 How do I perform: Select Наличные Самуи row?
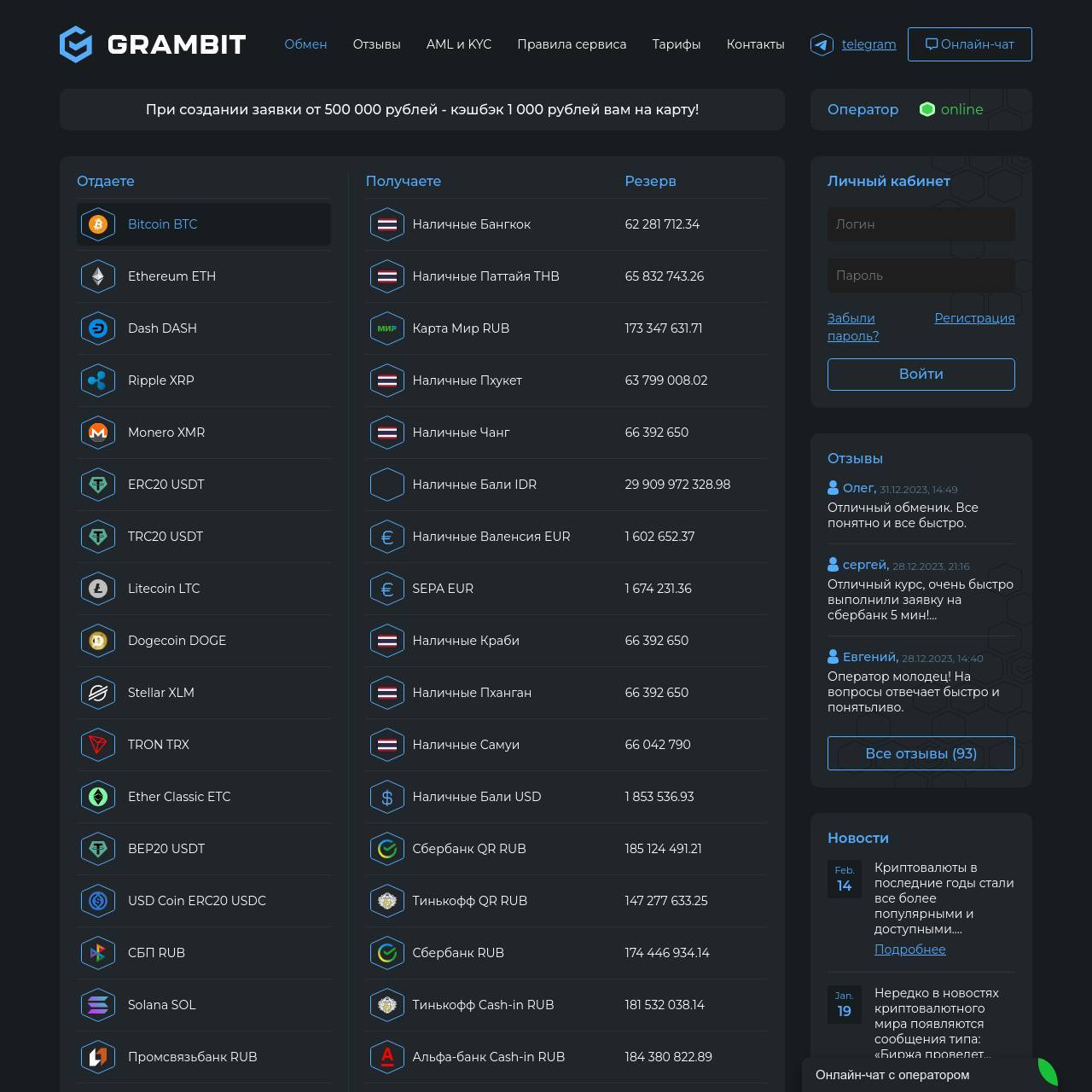[566, 745]
